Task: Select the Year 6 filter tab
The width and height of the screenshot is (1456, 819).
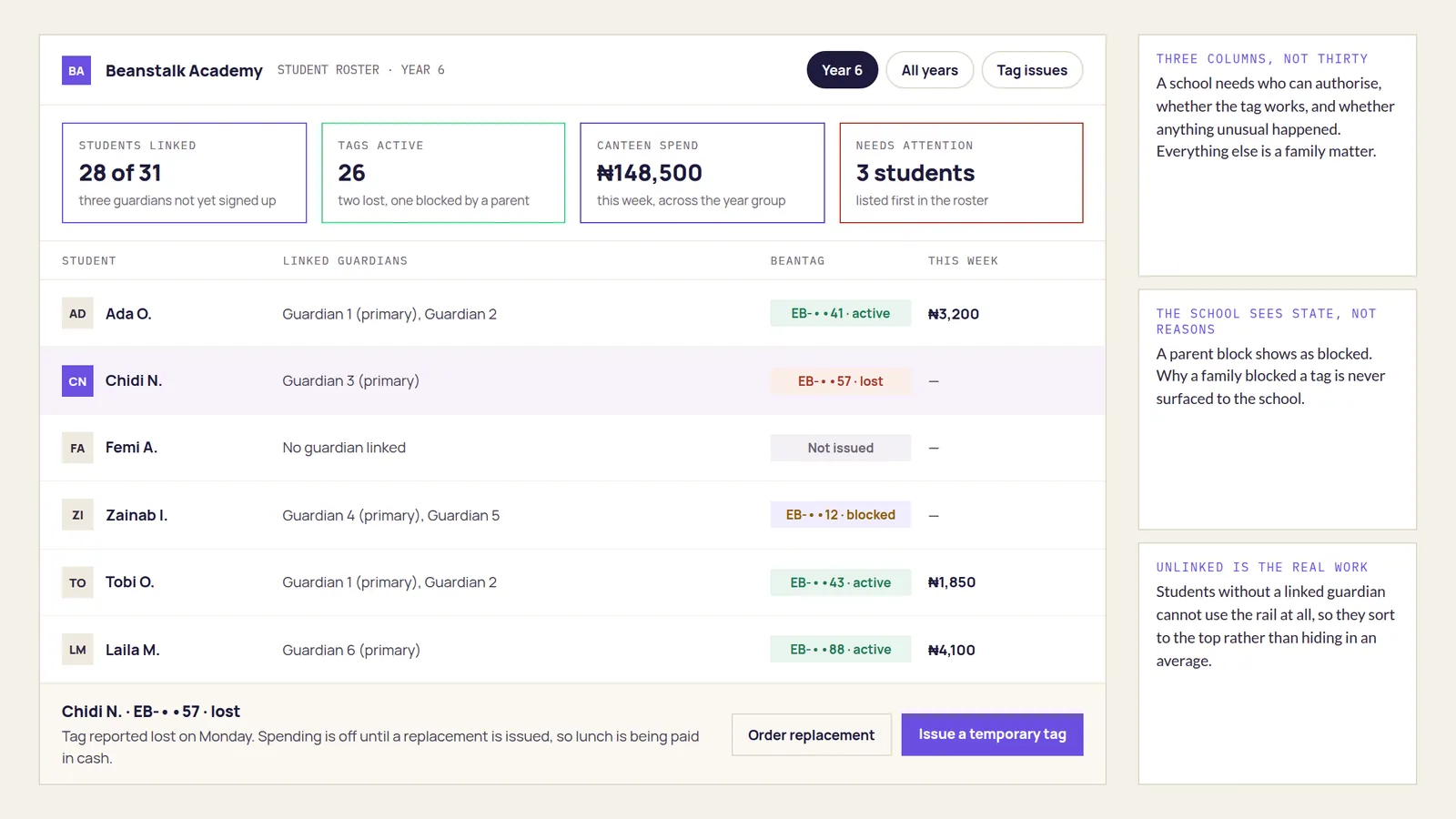Action: 842,70
